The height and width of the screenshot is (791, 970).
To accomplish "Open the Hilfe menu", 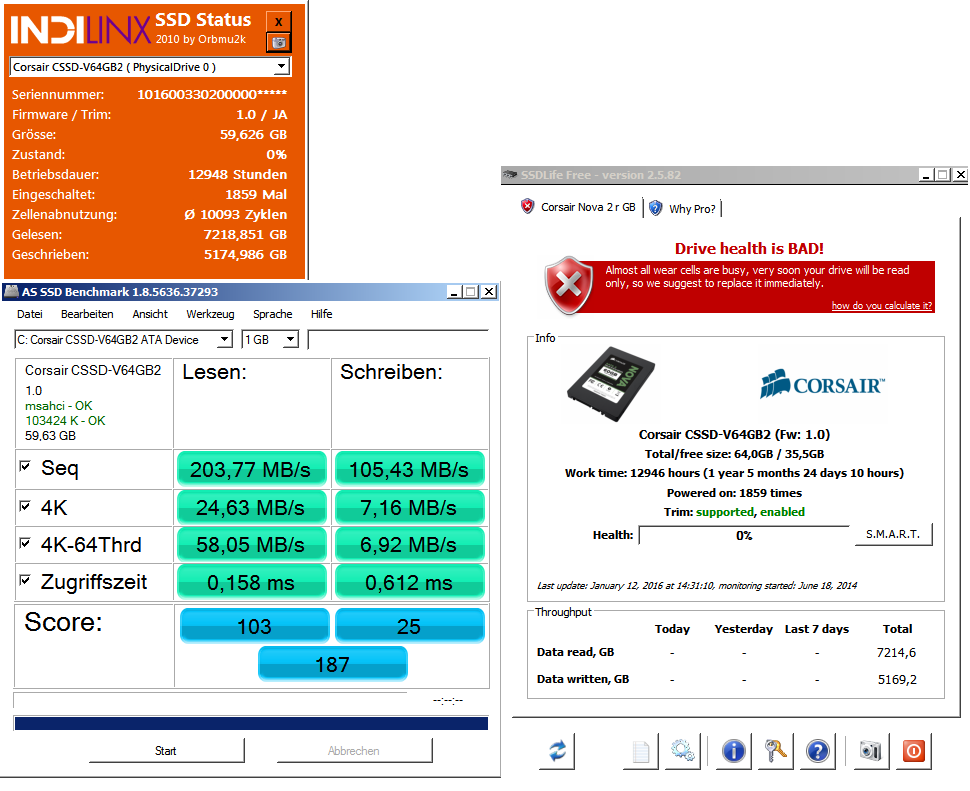I will pyautogui.click(x=322, y=314).
